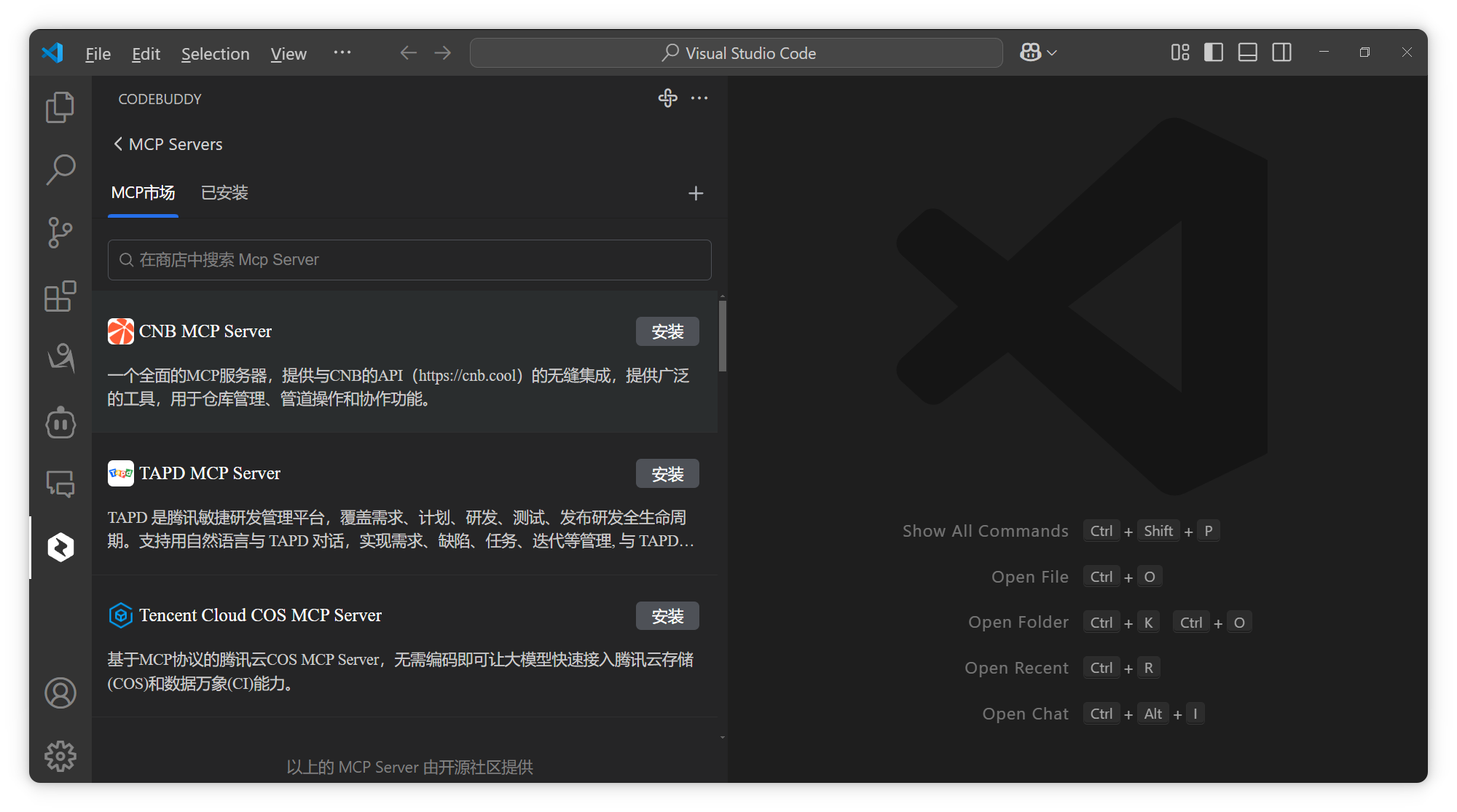Open the Explorer view in the activity bar
This screenshot has width=1457, height=812.
point(60,106)
